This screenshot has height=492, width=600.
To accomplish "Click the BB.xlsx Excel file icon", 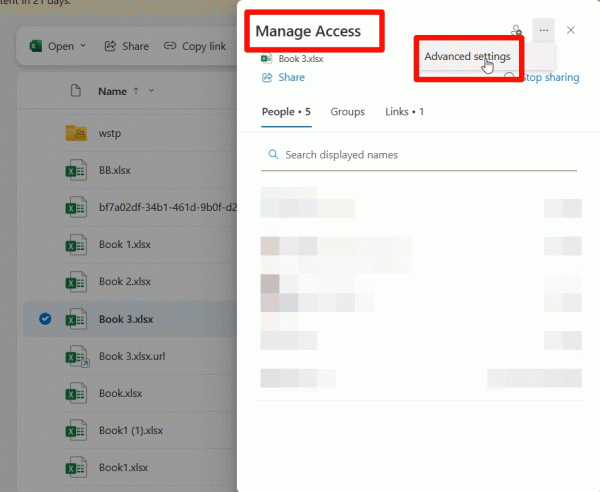I will point(75,170).
